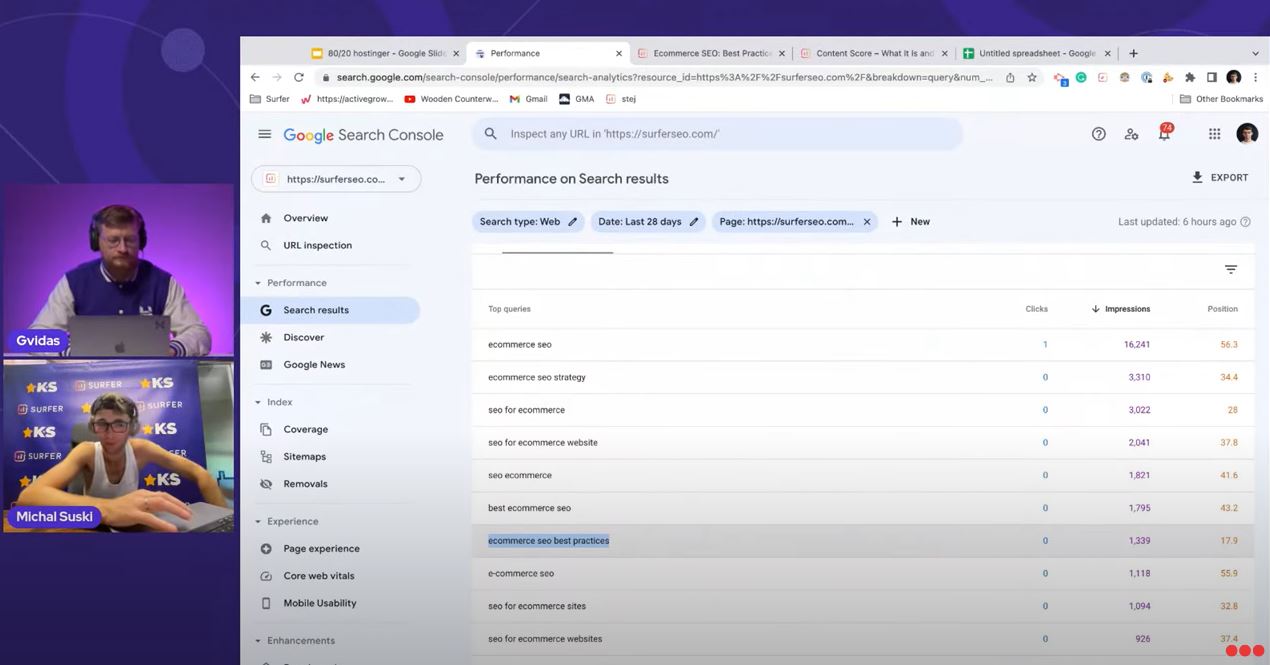1270x665 pixels.
Task: Collapse the Enhancements sidebar section
Action: pos(258,641)
